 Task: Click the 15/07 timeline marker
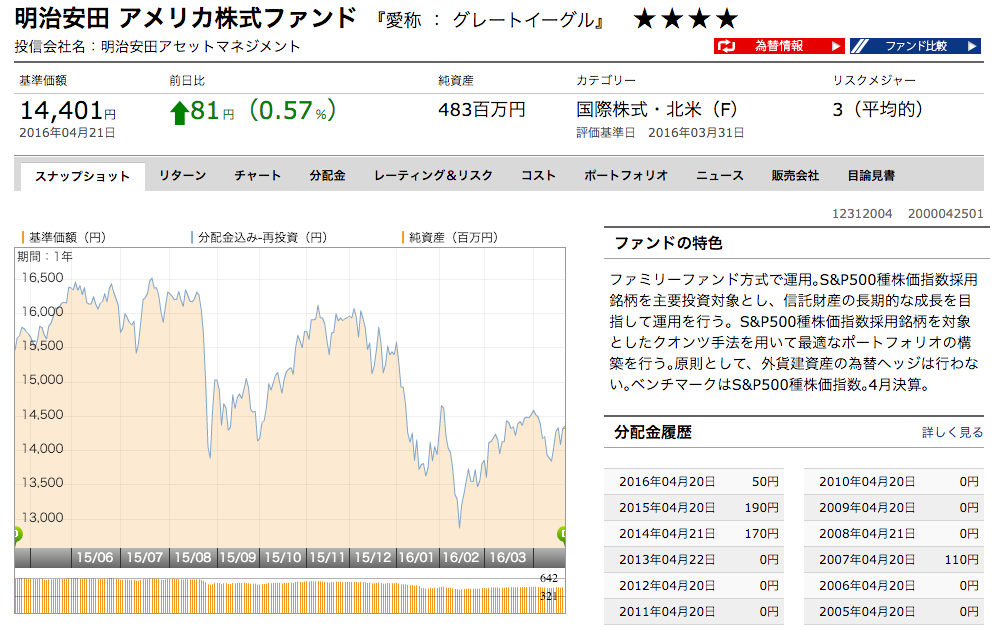click(x=144, y=558)
